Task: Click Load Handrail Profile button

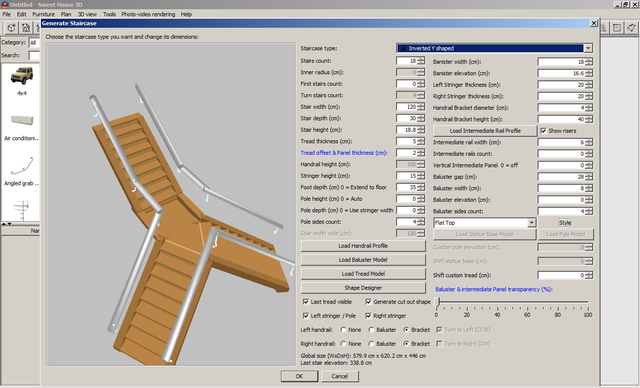Action: (x=363, y=246)
